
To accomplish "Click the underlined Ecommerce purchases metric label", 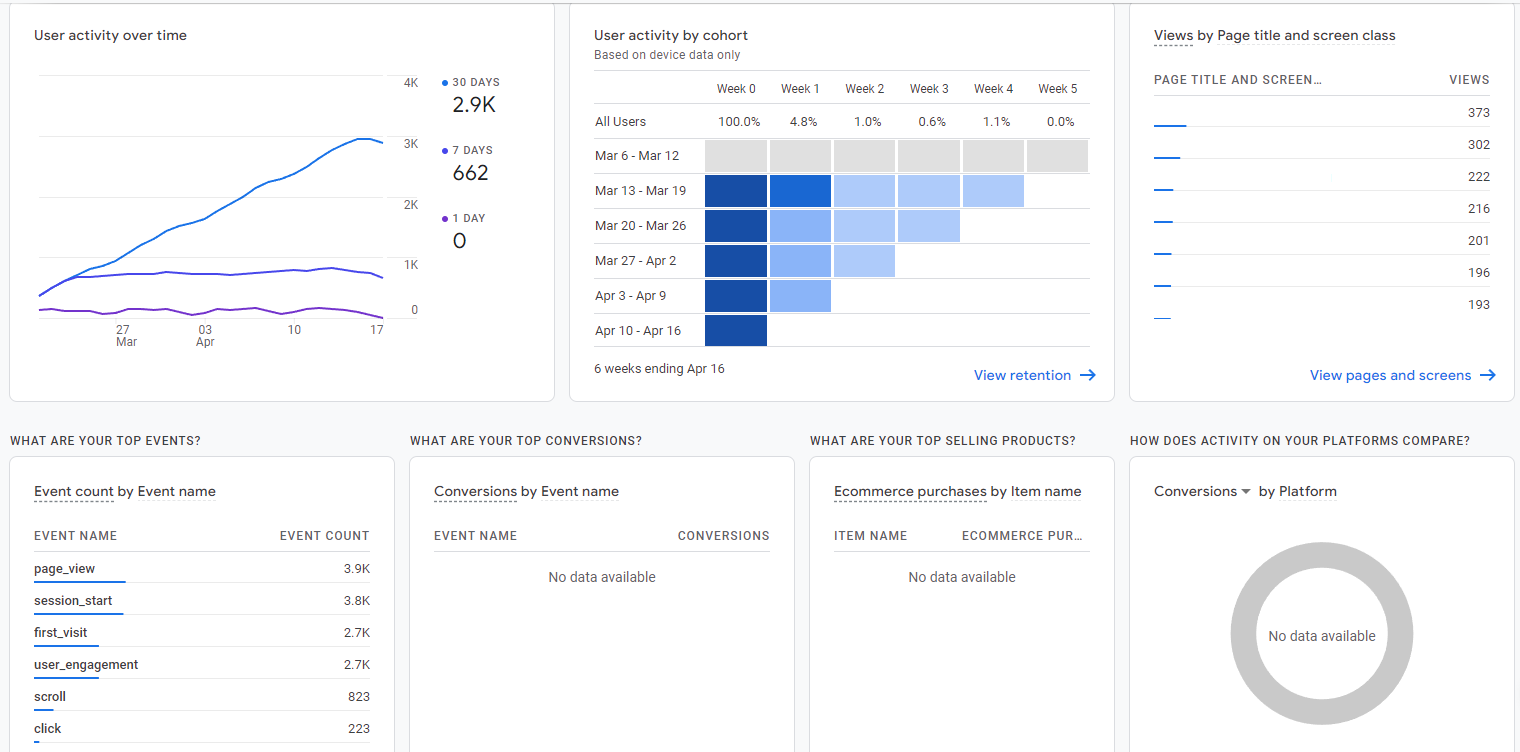I will pyautogui.click(x=910, y=491).
